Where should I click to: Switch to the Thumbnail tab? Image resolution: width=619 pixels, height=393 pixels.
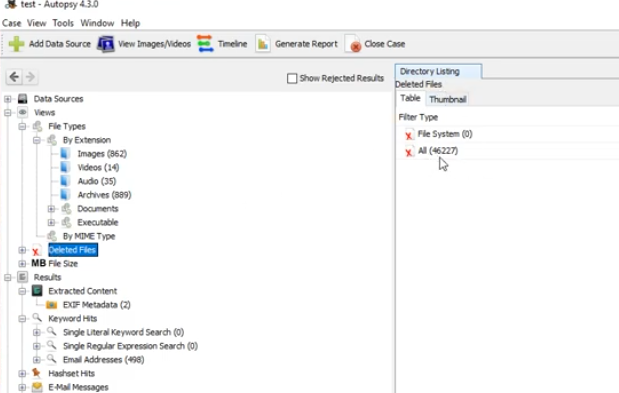coord(448,99)
